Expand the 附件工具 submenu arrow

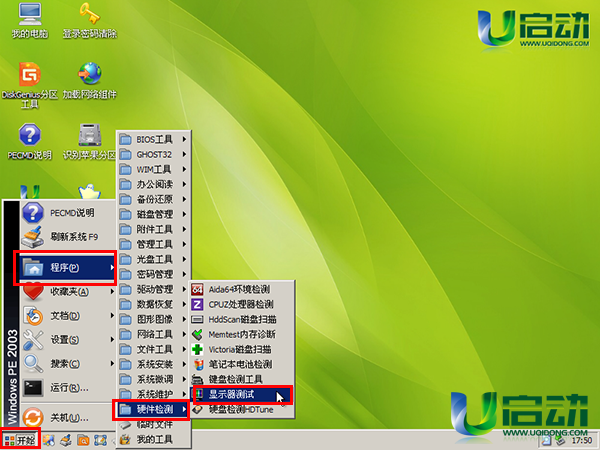[184, 229]
